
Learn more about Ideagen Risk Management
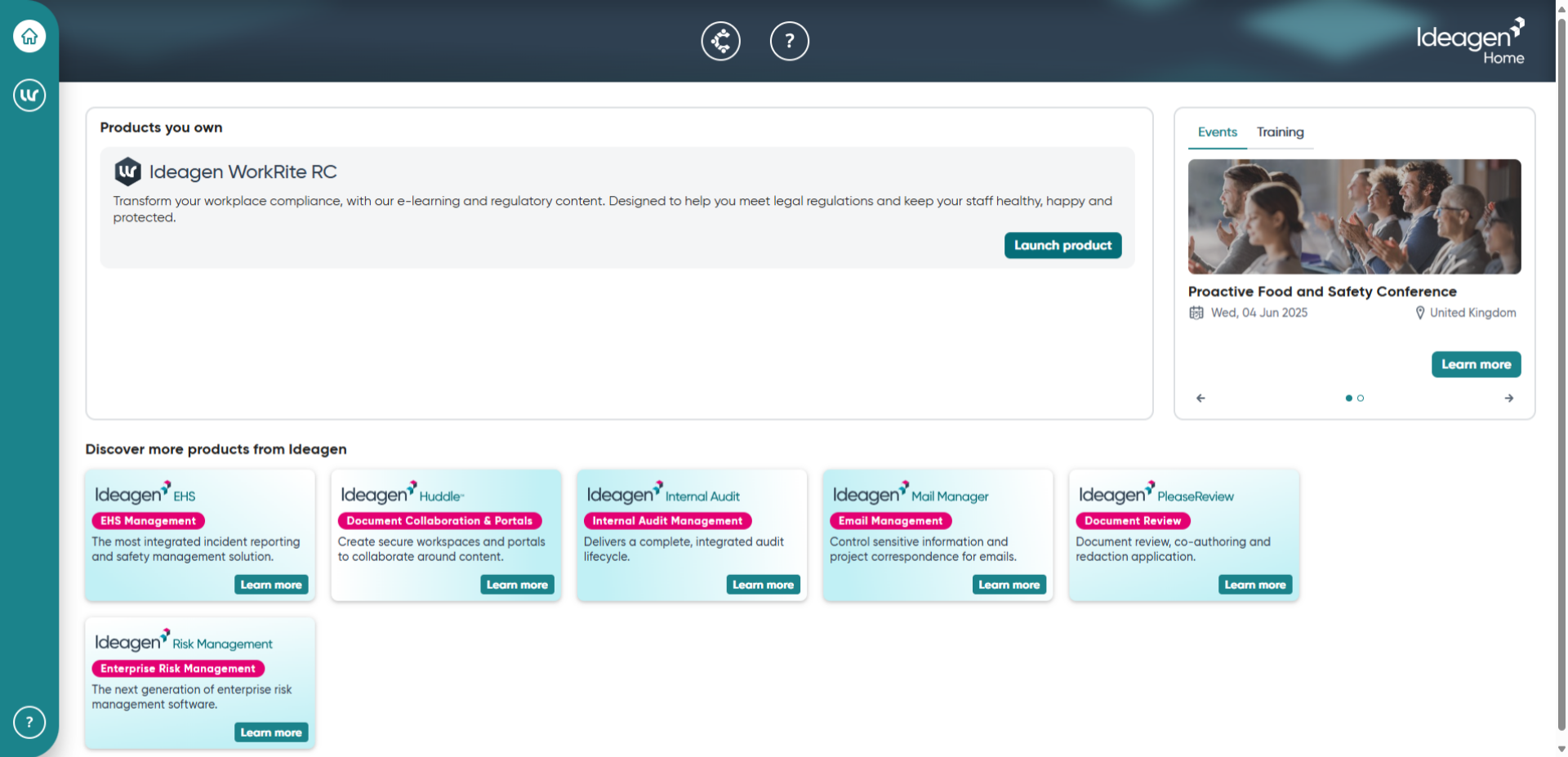tap(271, 733)
